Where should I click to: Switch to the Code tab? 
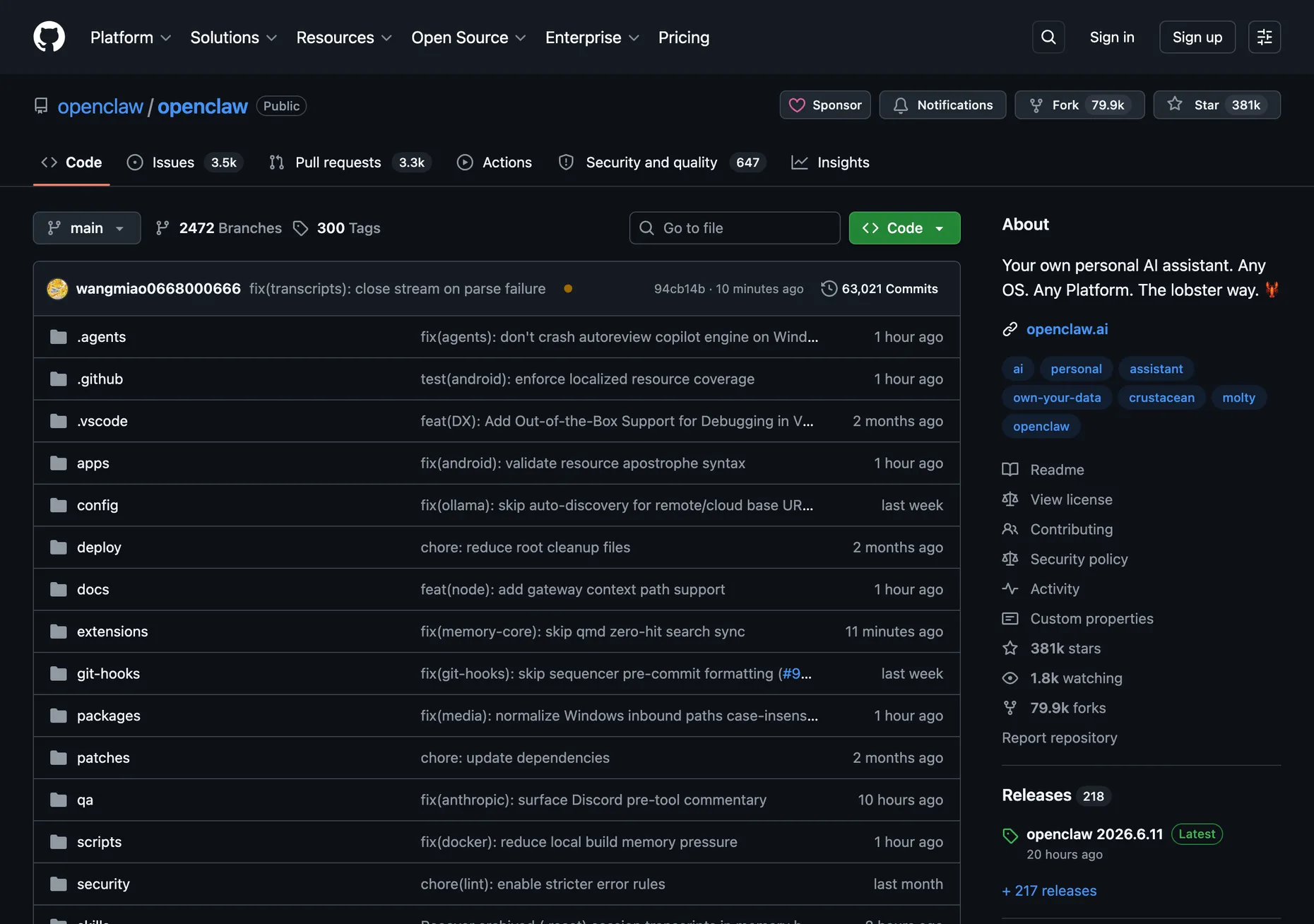coord(71,162)
